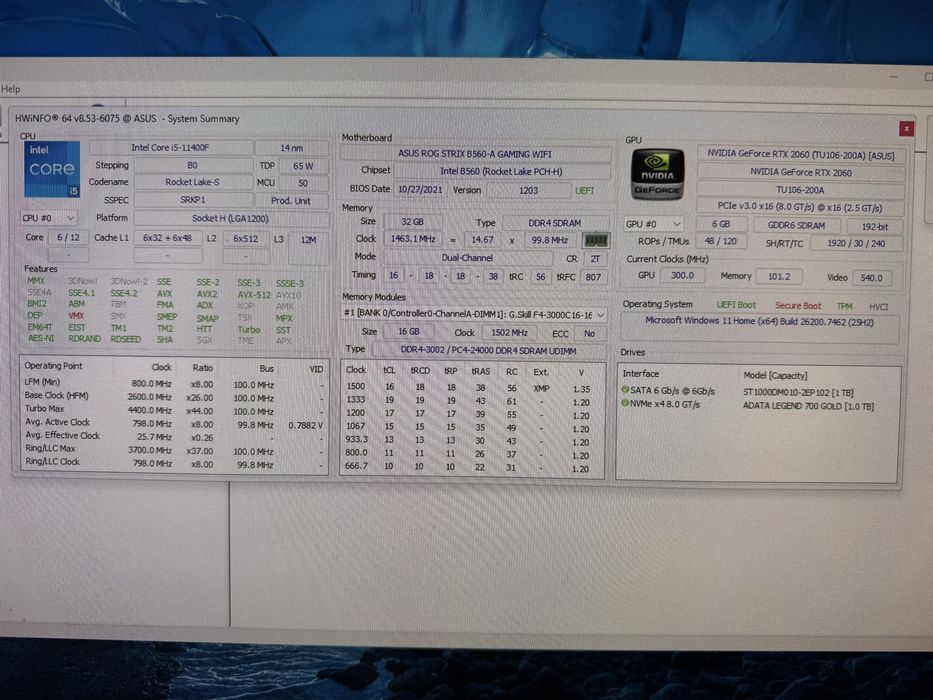Click the NVIDIA GeForce logo
Screen dimensions: 933x700
click(x=657, y=174)
